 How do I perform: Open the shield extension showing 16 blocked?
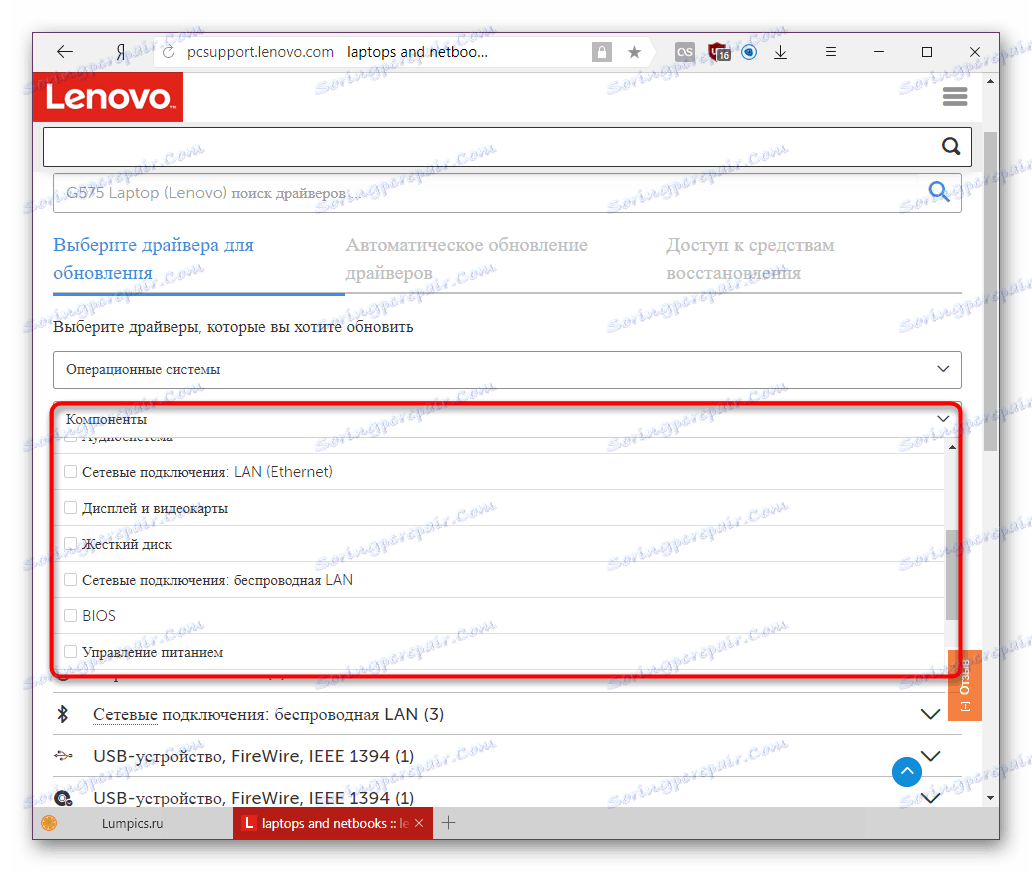coord(720,51)
